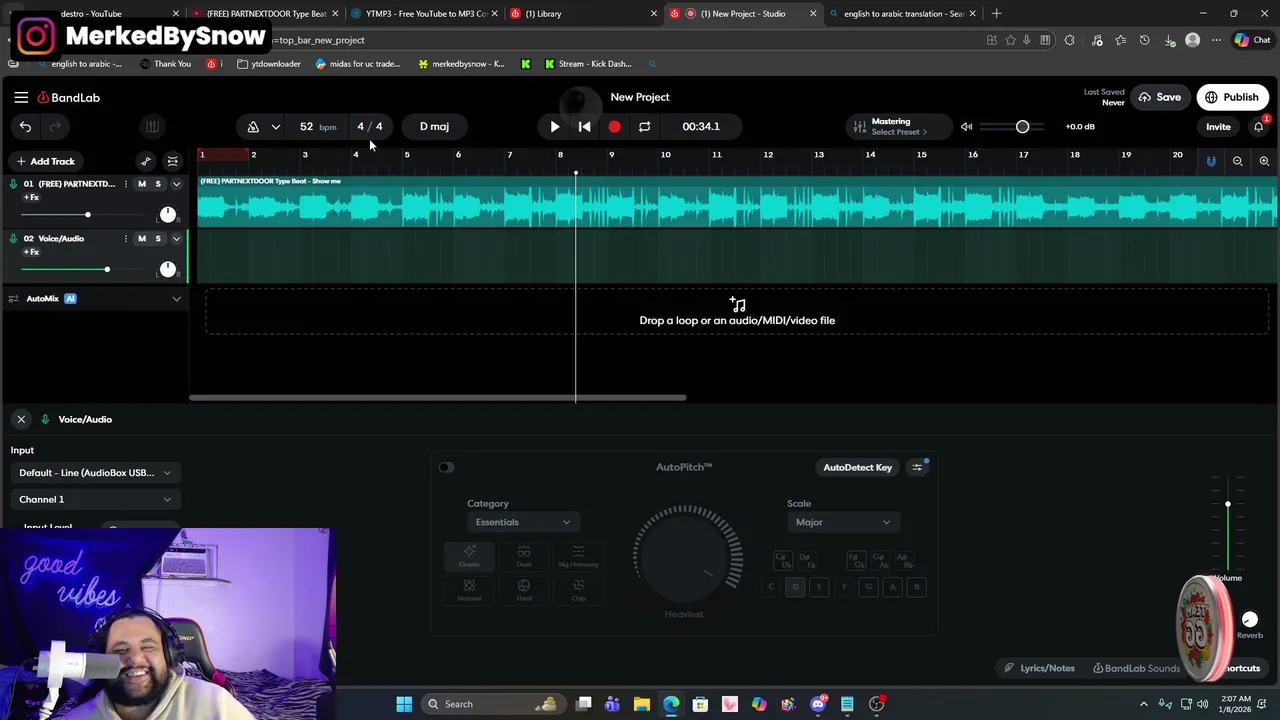The width and height of the screenshot is (1280, 720).
Task: Click AutoDetect Key
Action: [x=857, y=467]
